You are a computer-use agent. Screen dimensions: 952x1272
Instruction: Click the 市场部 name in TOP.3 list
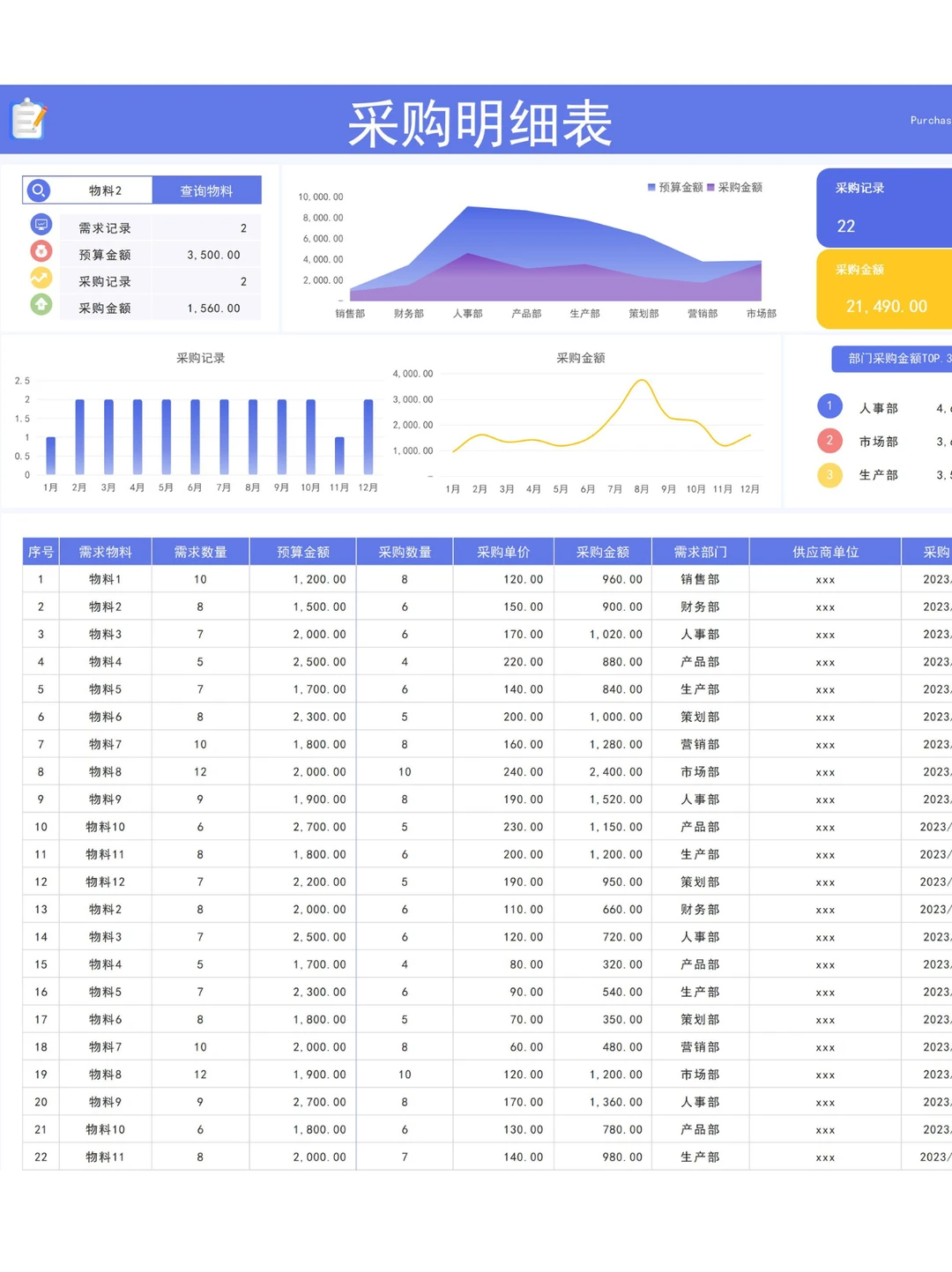pyautogui.click(x=878, y=442)
